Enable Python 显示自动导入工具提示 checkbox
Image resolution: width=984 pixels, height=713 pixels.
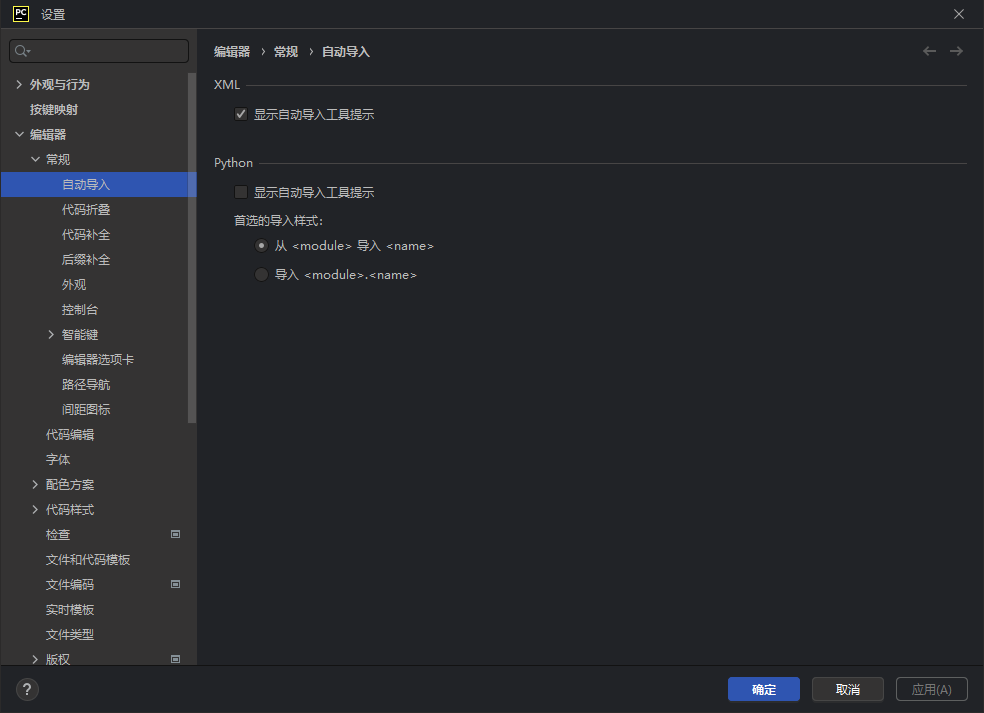tap(241, 192)
